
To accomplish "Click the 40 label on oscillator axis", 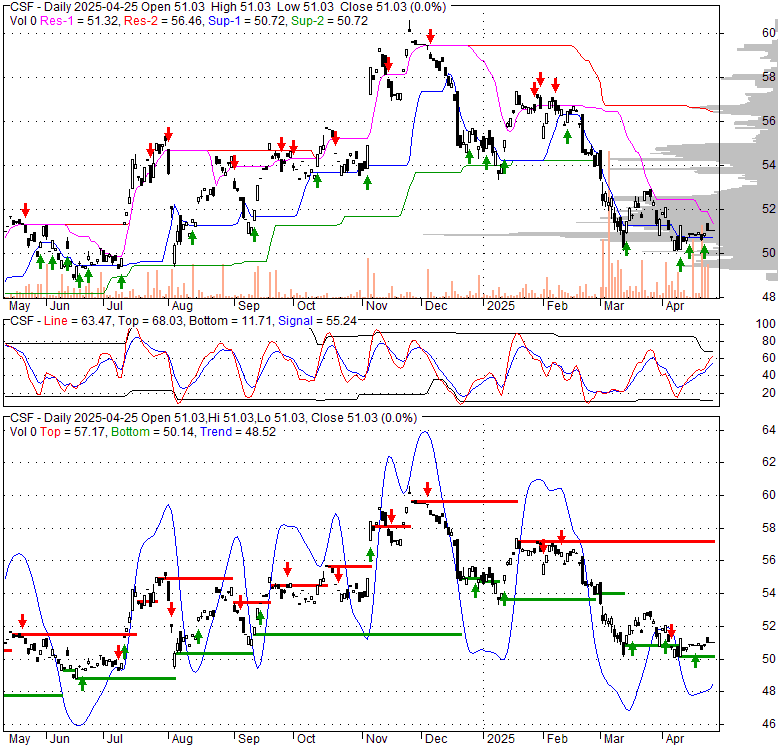I will (x=769, y=375).
